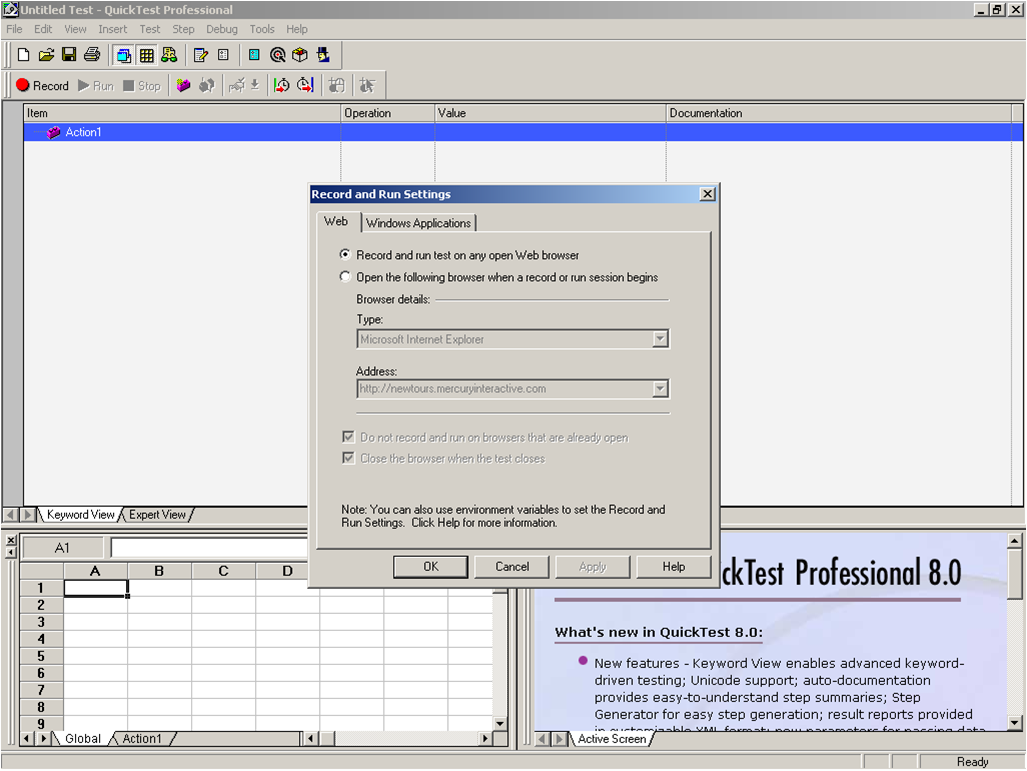This screenshot has height=771, width=1027.
Task: Click the Active Screen scroll-up arrow
Action: click(1015, 541)
